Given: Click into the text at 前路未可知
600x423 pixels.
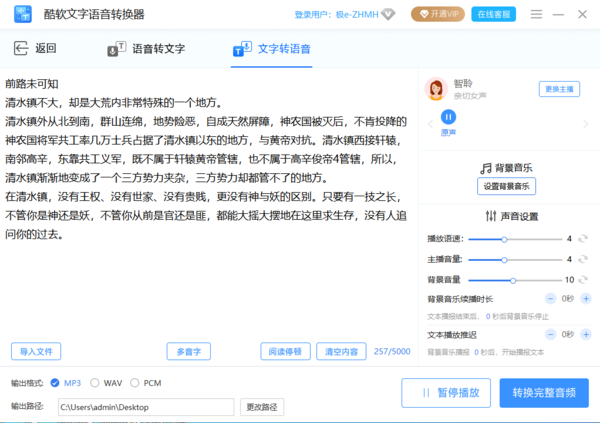Looking at the screenshot, I should (32, 84).
